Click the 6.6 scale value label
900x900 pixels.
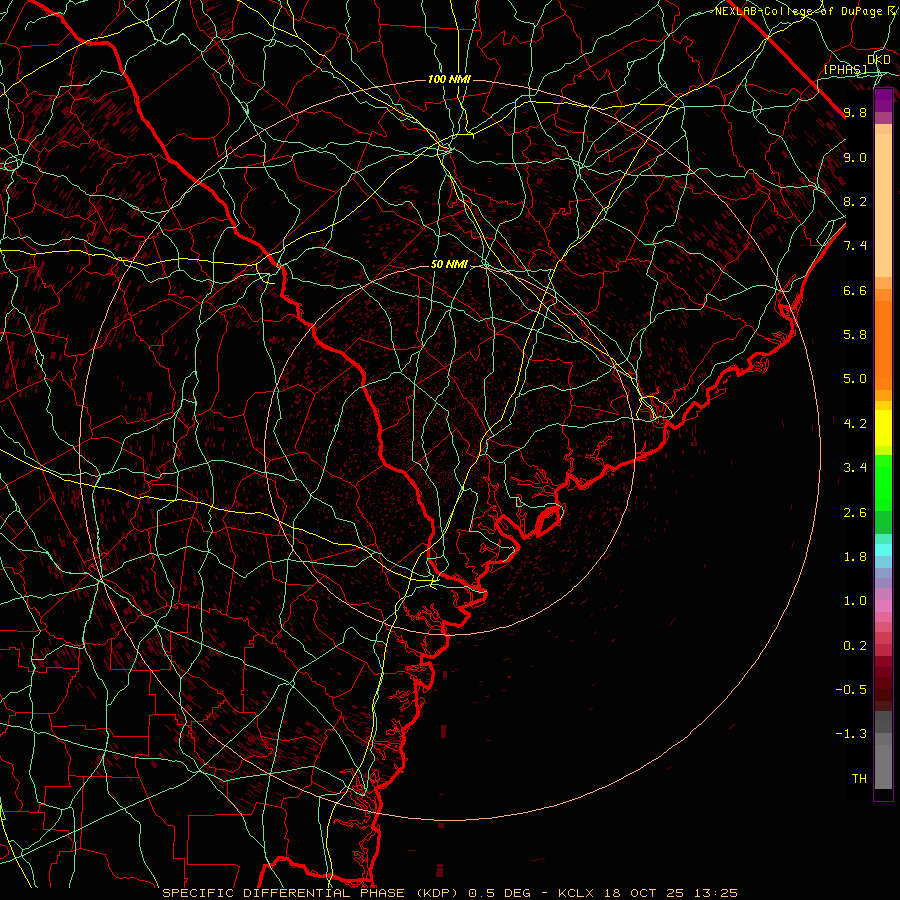coord(855,290)
